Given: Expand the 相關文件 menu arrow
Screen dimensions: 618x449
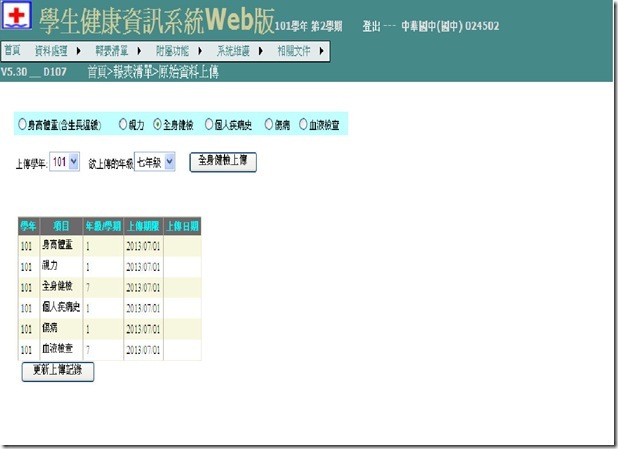Looking at the screenshot, I should [322, 51].
